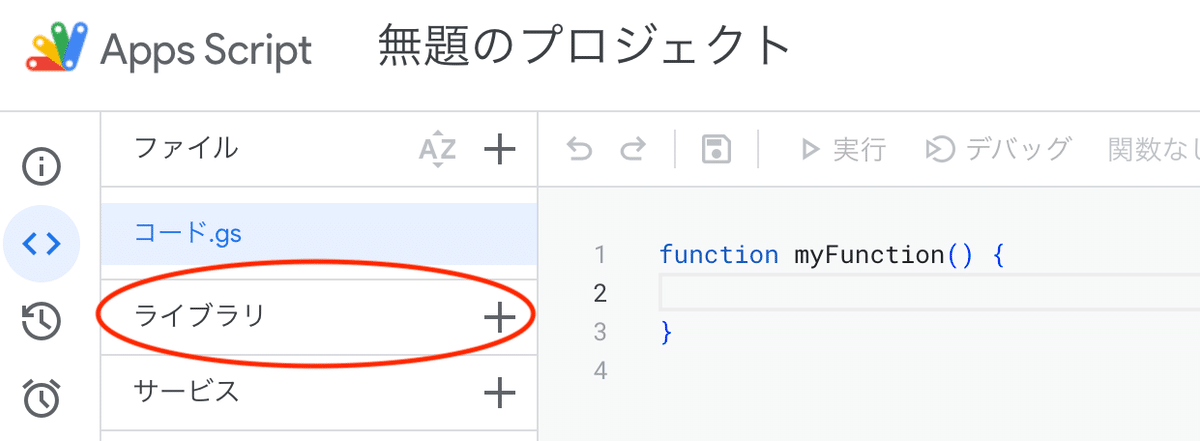Place cursor on editor line 2
This screenshot has height=441, width=1200.
click(x=900, y=293)
